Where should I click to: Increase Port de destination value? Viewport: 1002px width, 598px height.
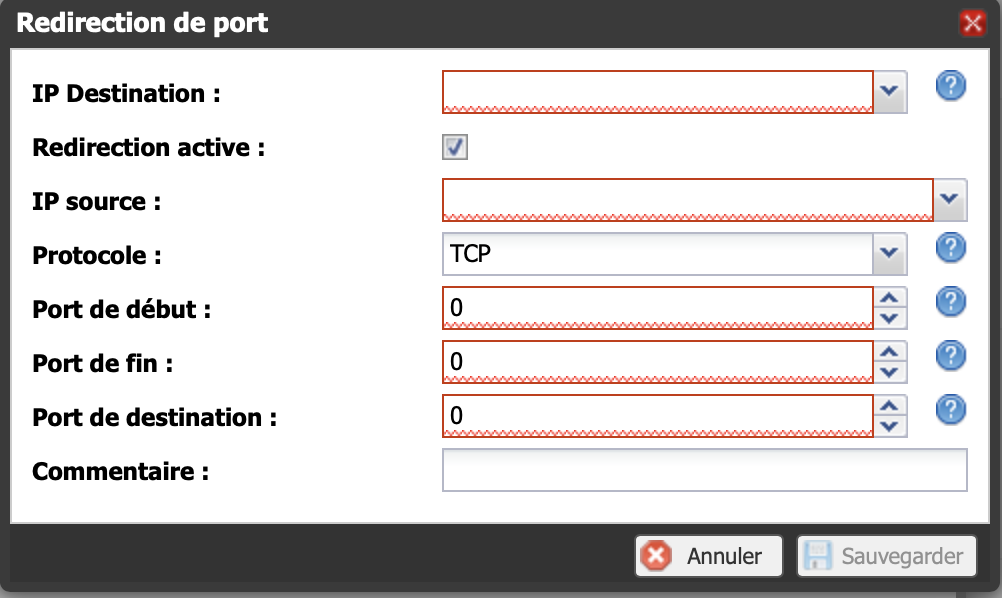(890, 405)
